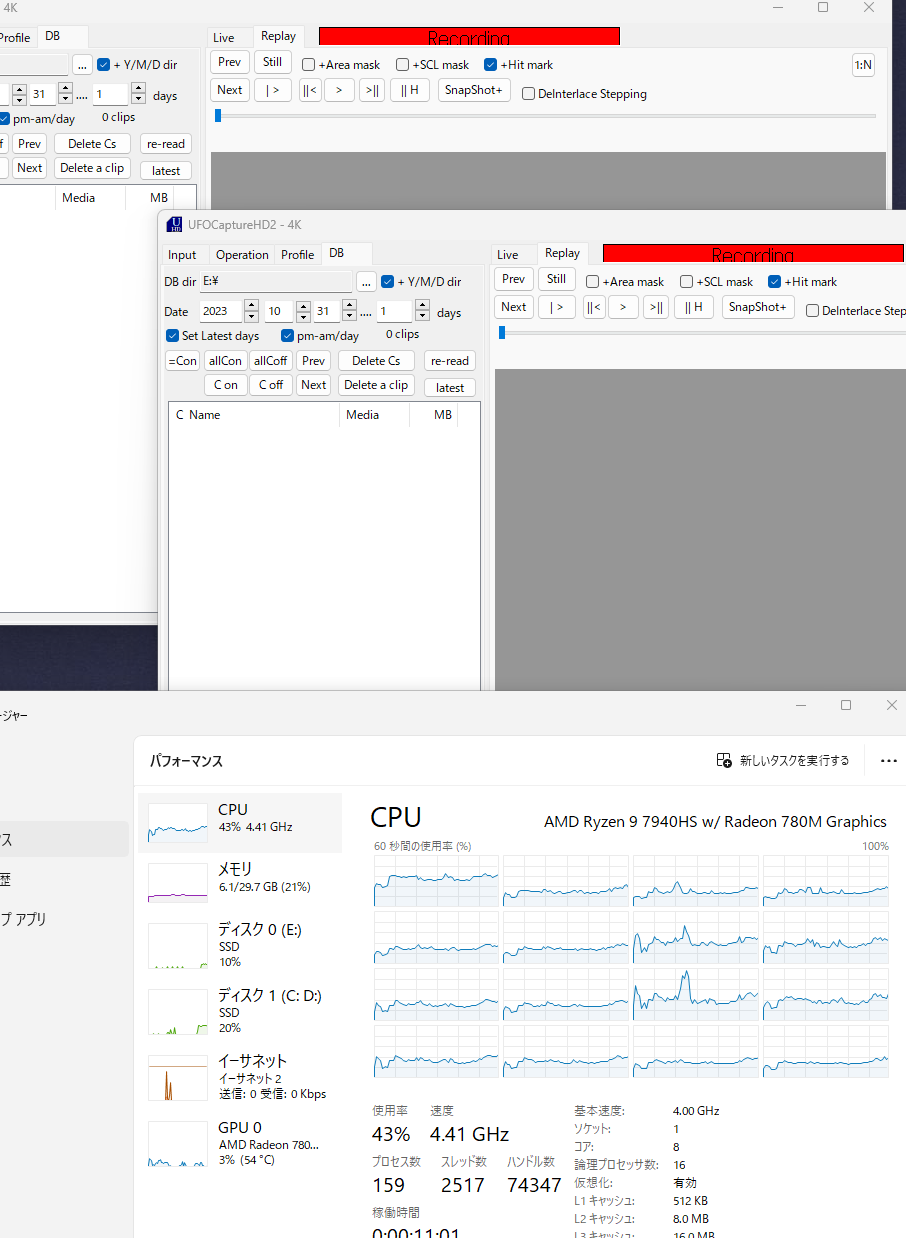Select GPU 0 graph in performance sidebar

click(x=177, y=1144)
